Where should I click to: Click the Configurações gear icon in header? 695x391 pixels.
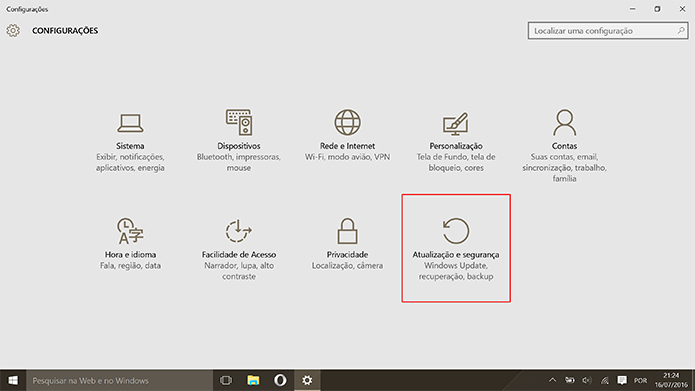(x=13, y=31)
